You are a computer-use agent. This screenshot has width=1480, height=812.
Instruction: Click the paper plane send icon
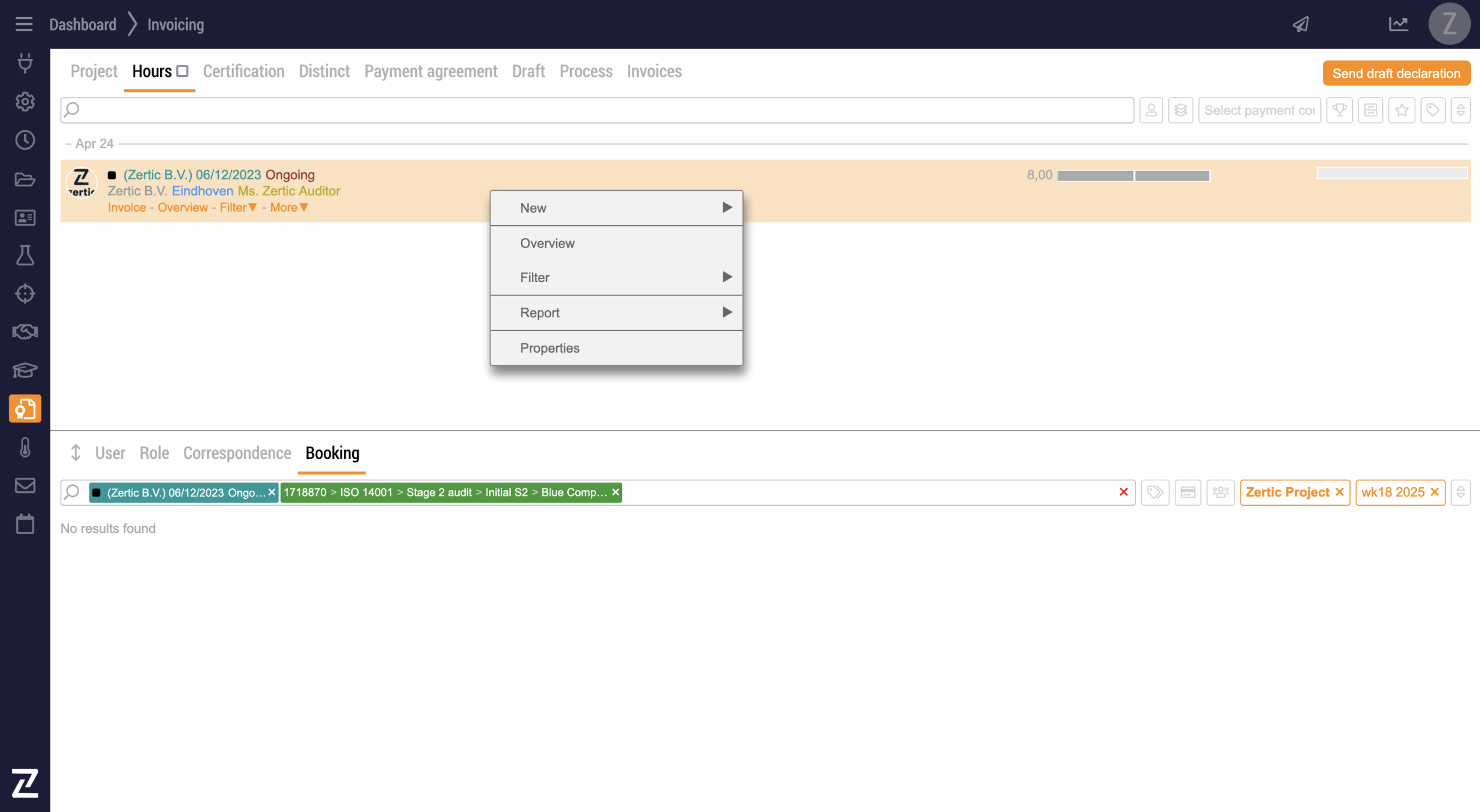pos(1301,24)
